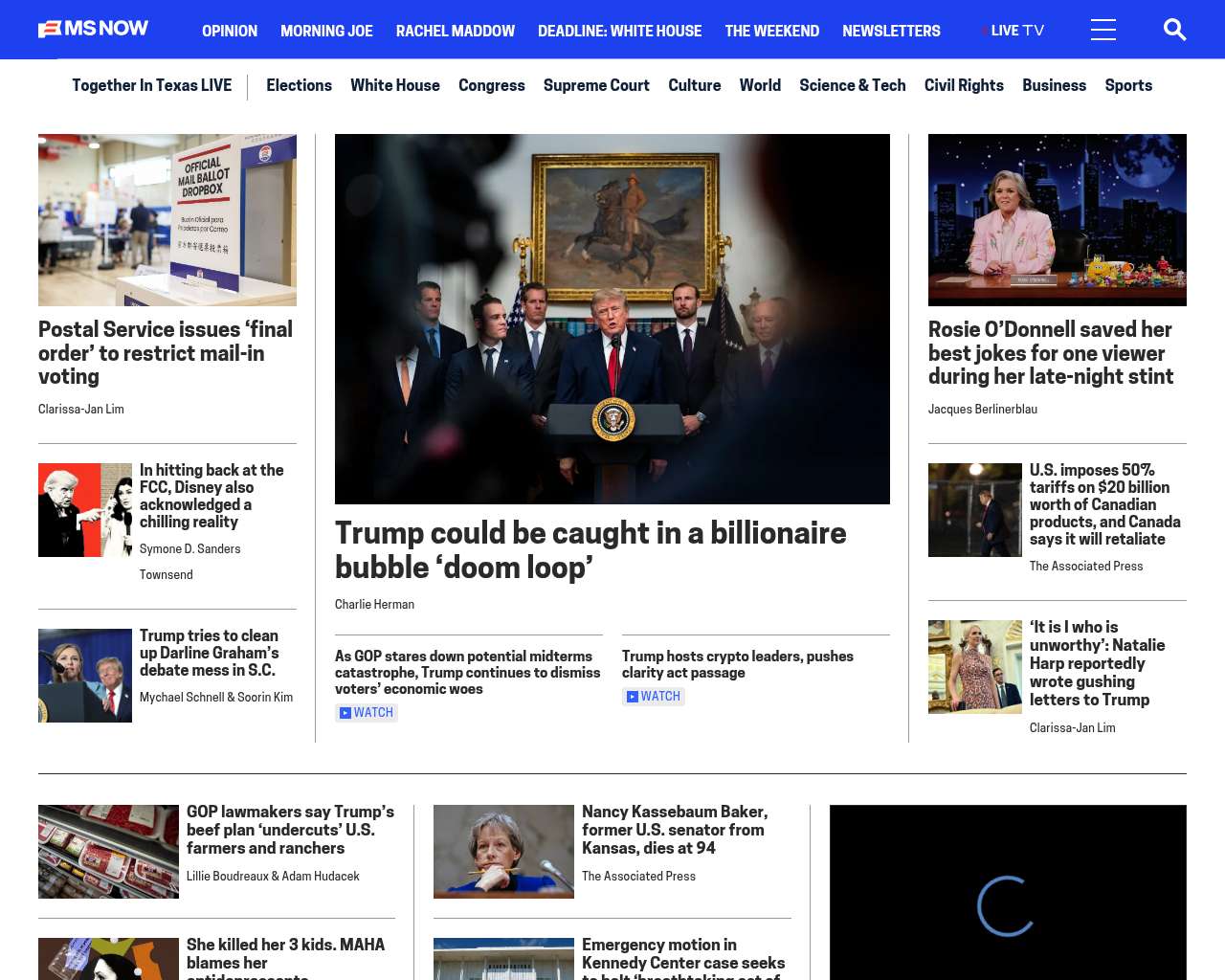1225x980 pixels.
Task: Open Together In Texas LIVE link
Action: (x=152, y=85)
